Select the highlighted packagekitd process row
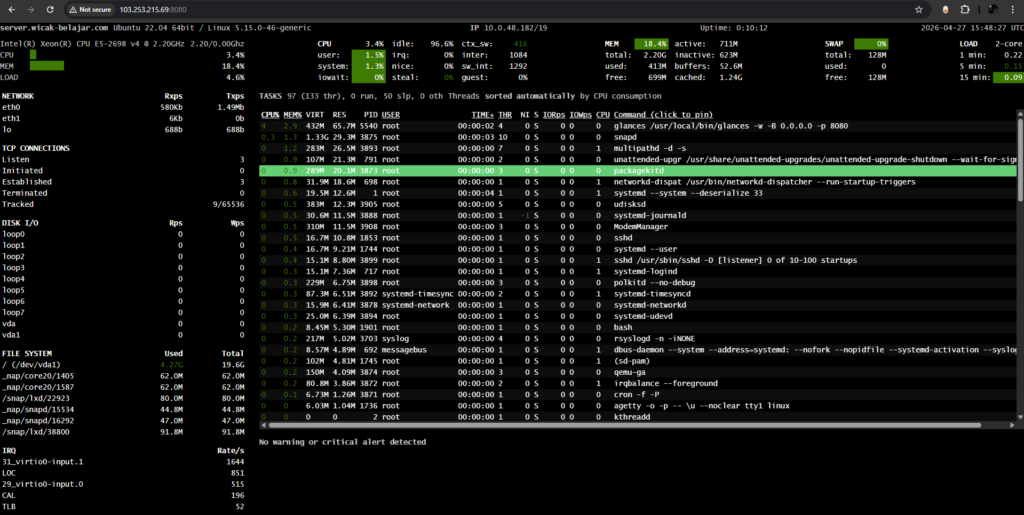1024x515 pixels. pos(637,170)
